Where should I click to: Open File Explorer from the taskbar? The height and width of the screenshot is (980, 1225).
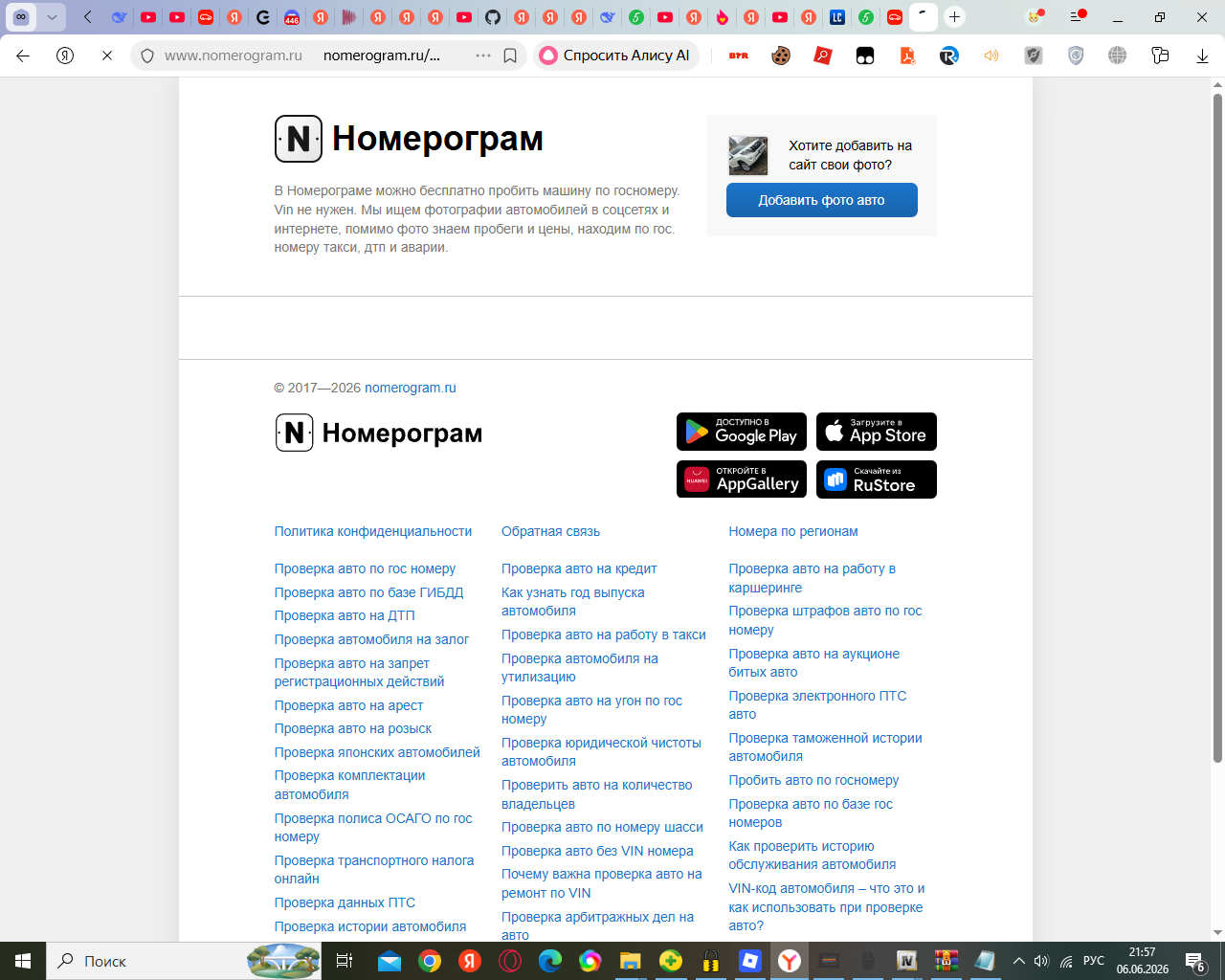(630, 961)
